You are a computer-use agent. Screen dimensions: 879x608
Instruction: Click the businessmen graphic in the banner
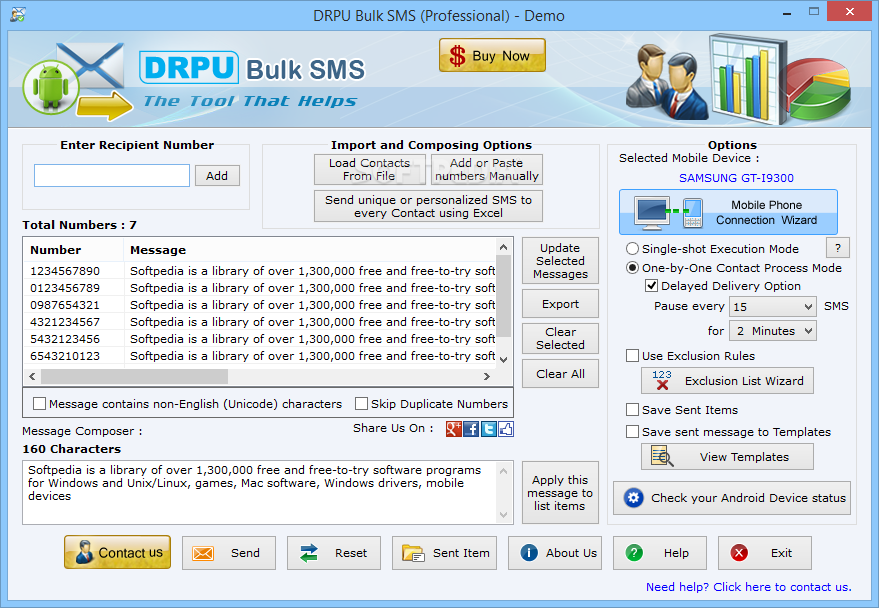(x=665, y=83)
